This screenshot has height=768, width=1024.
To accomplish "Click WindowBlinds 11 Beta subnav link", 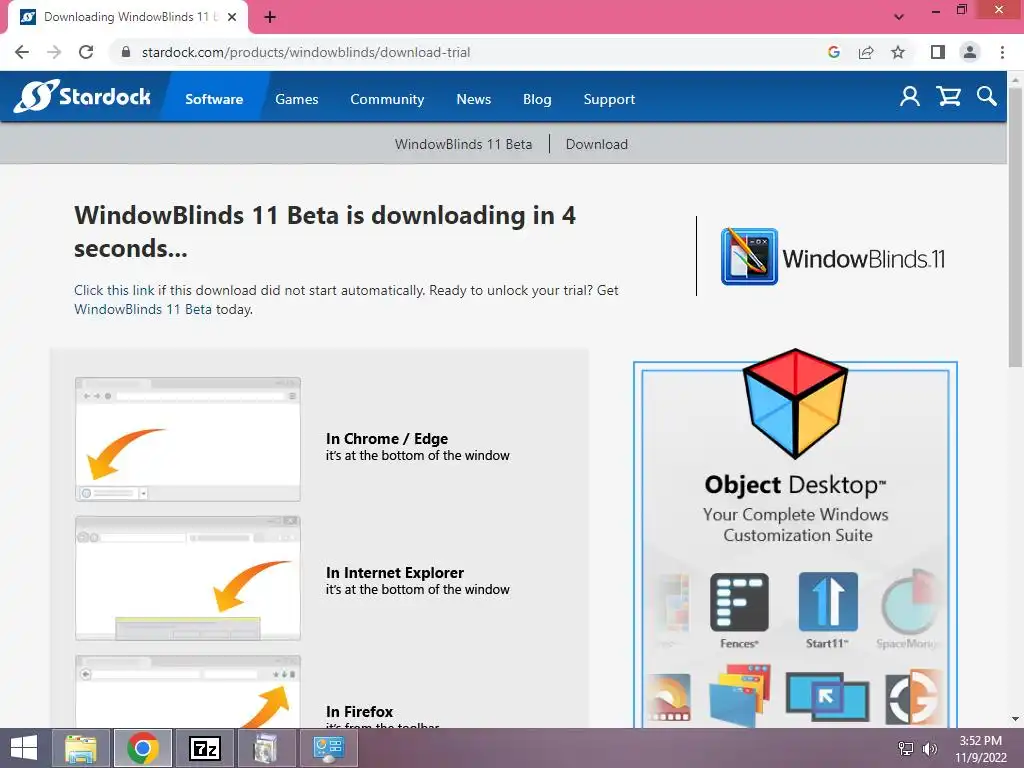I will point(463,144).
